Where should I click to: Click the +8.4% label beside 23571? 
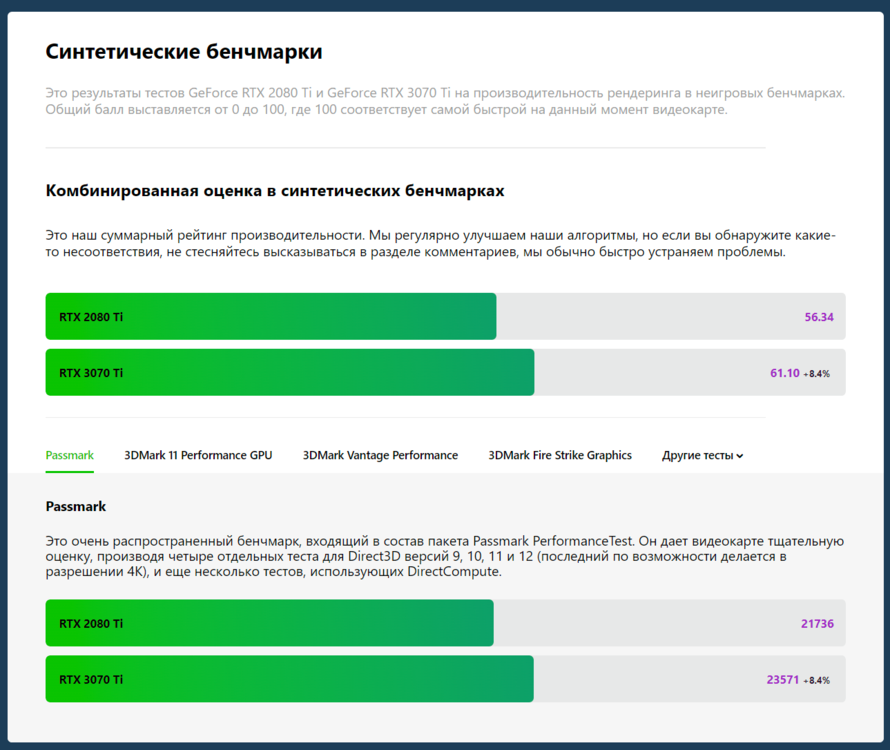point(817,680)
